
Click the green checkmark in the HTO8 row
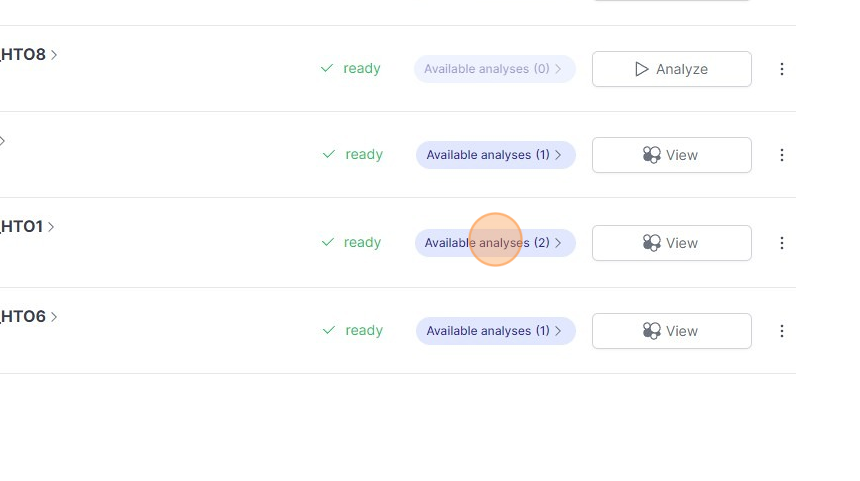[x=327, y=69]
